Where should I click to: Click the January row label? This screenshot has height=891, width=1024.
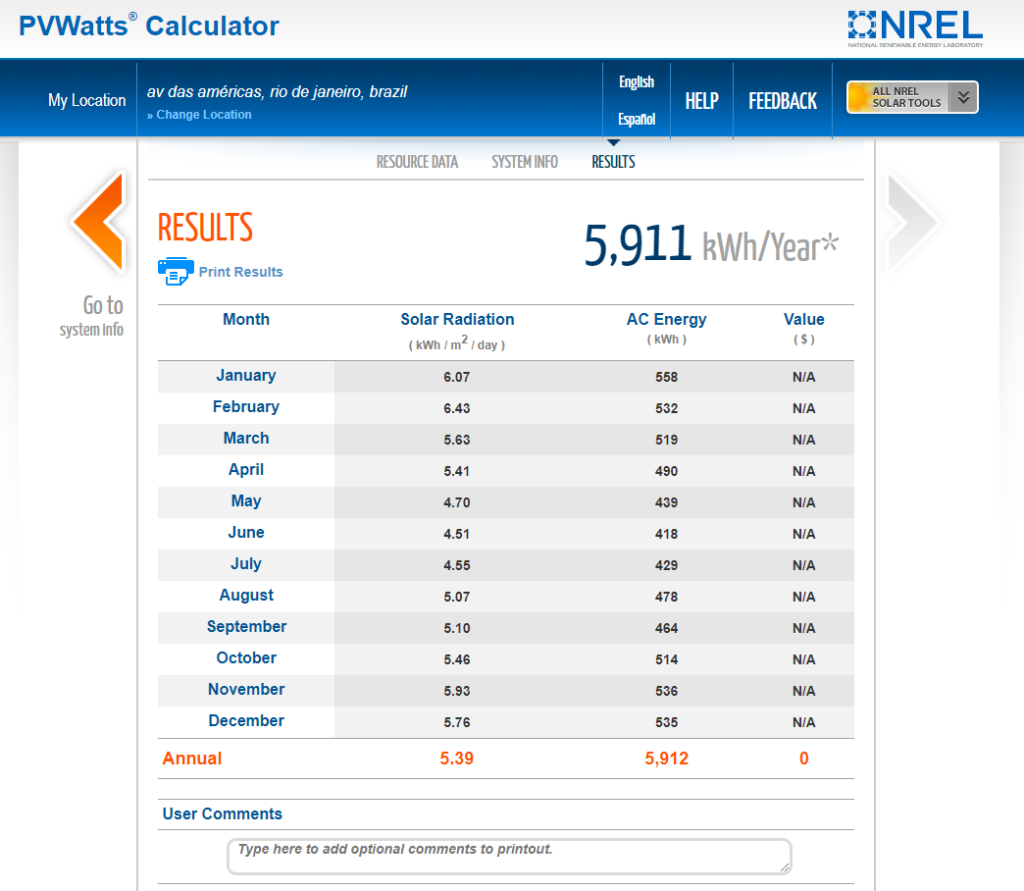(x=246, y=376)
